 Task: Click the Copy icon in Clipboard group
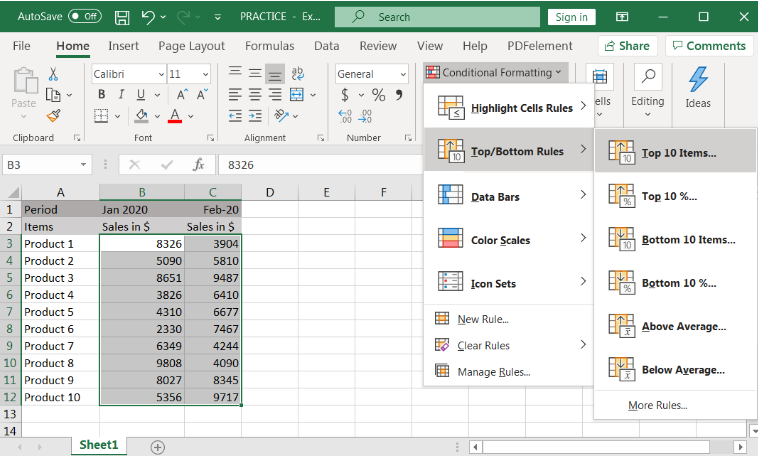[x=53, y=95]
